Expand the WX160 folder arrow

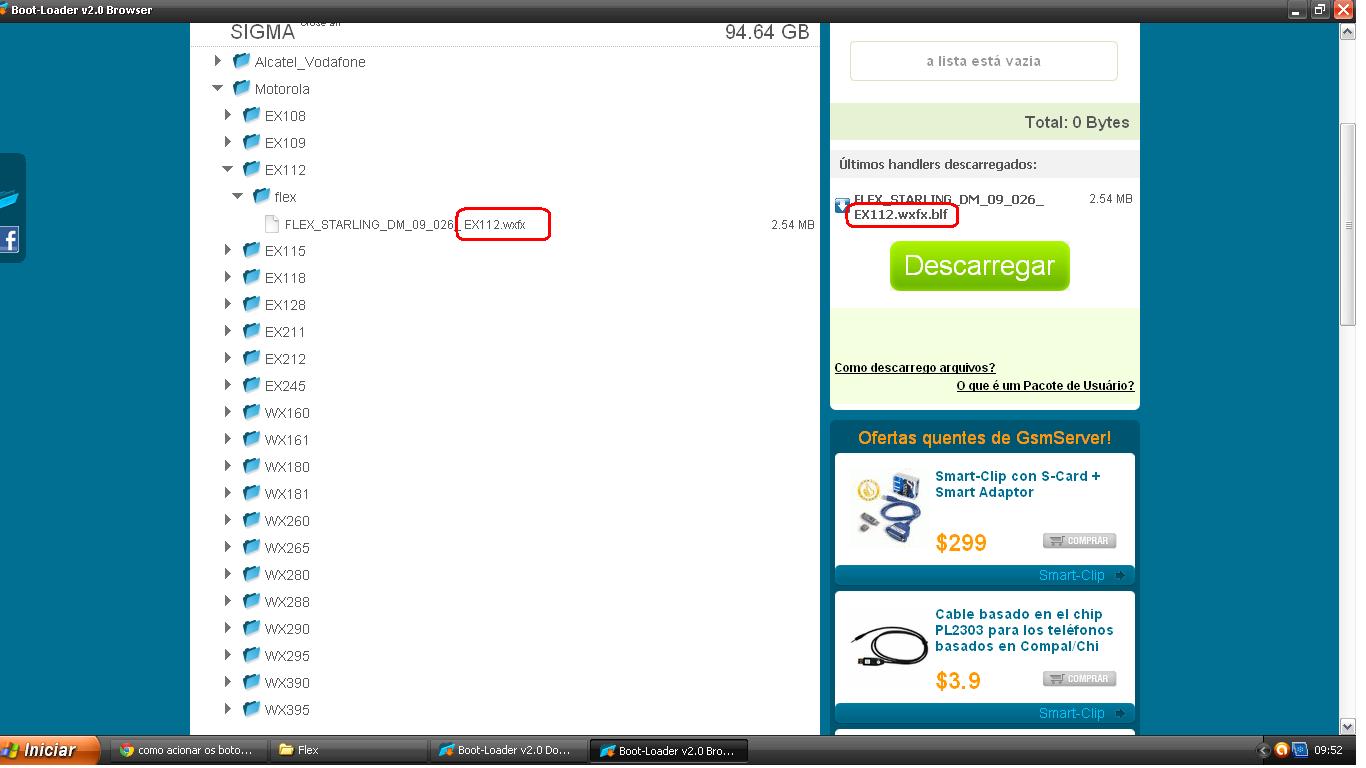228,412
